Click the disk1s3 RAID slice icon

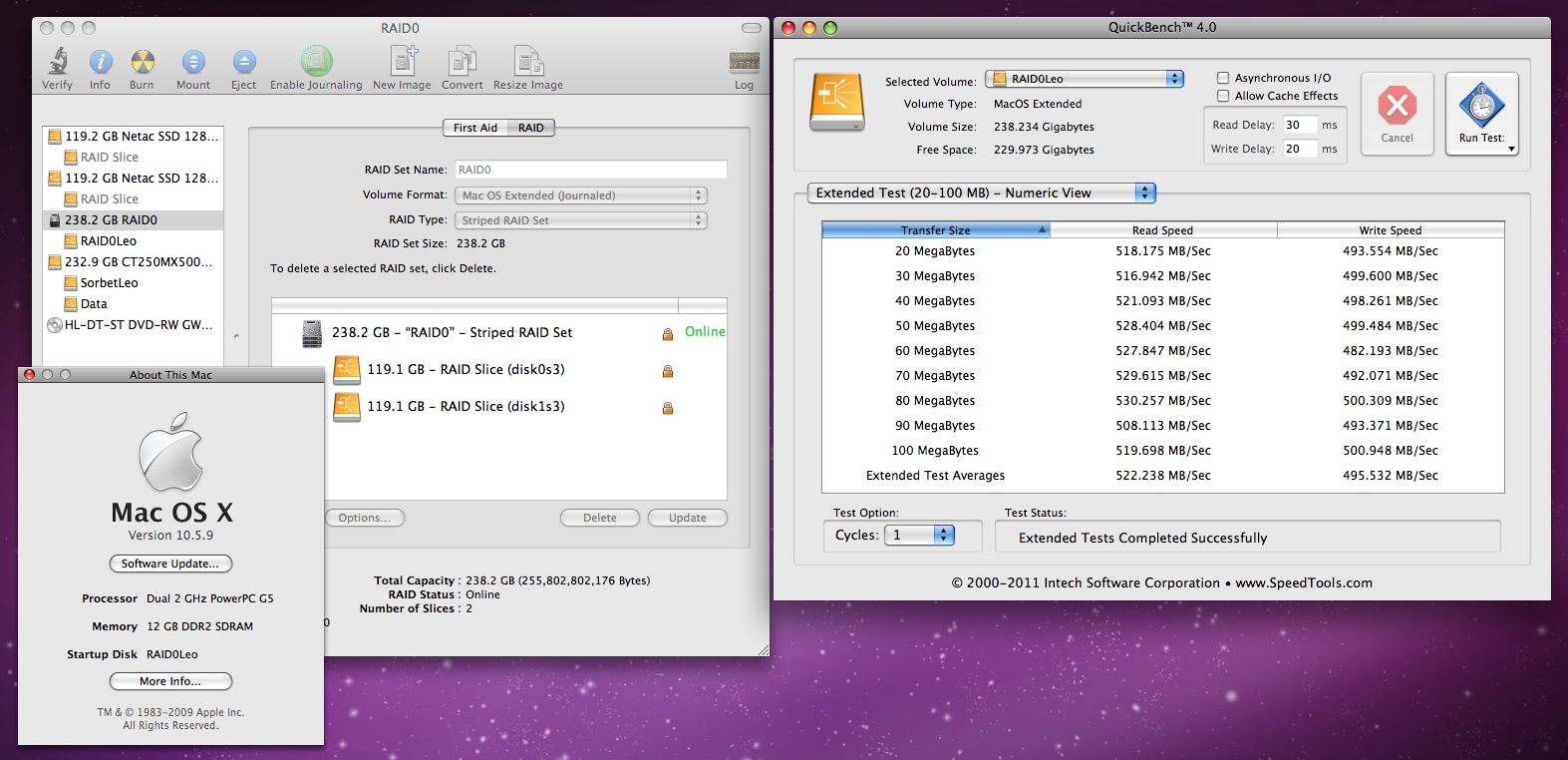click(347, 407)
